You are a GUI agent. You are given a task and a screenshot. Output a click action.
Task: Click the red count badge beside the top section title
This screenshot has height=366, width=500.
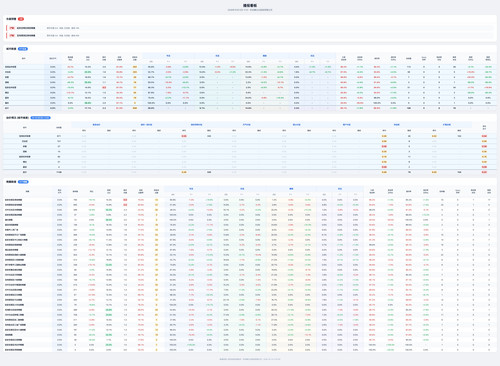pyautogui.click(x=21, y=19)
